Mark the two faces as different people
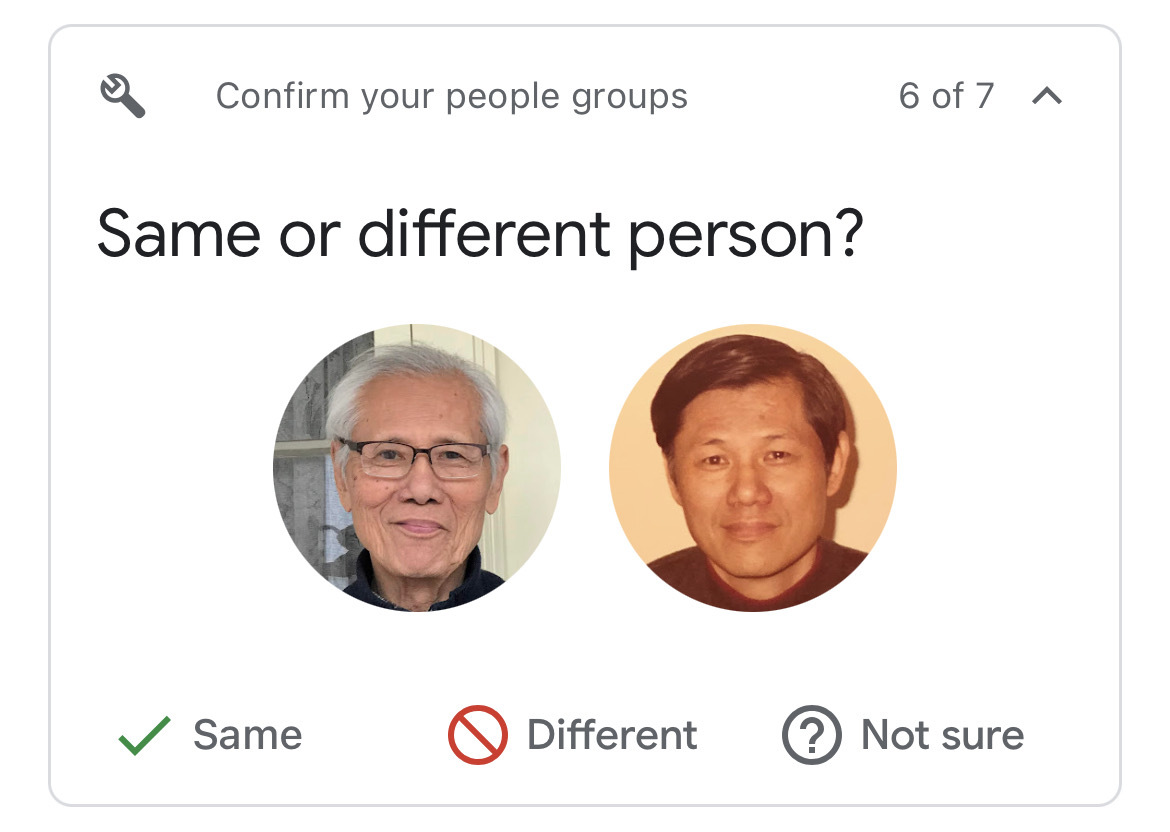Image resolution: width=1170 pixels, height=832 pixels. (x=573, y=735)
